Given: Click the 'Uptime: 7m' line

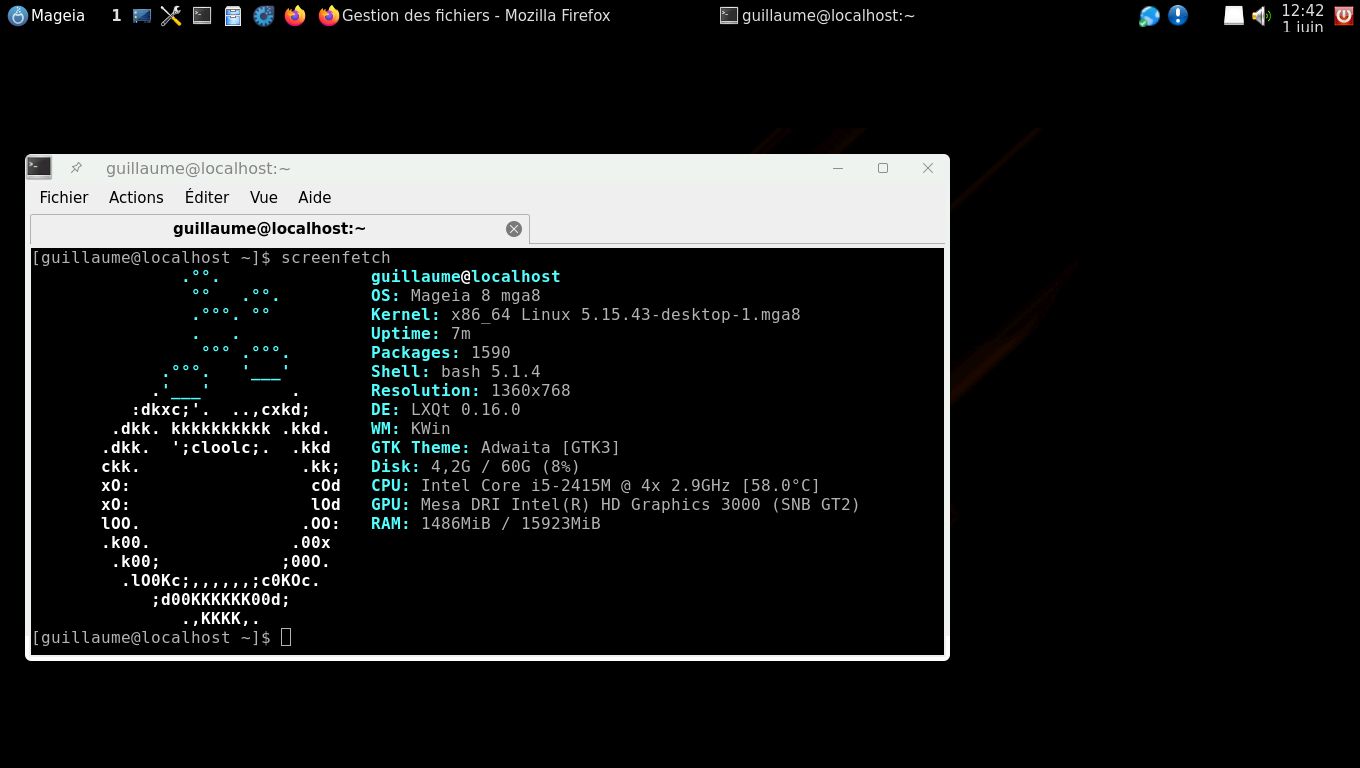Looking at the screenshot, I should (x=421, y=333).
